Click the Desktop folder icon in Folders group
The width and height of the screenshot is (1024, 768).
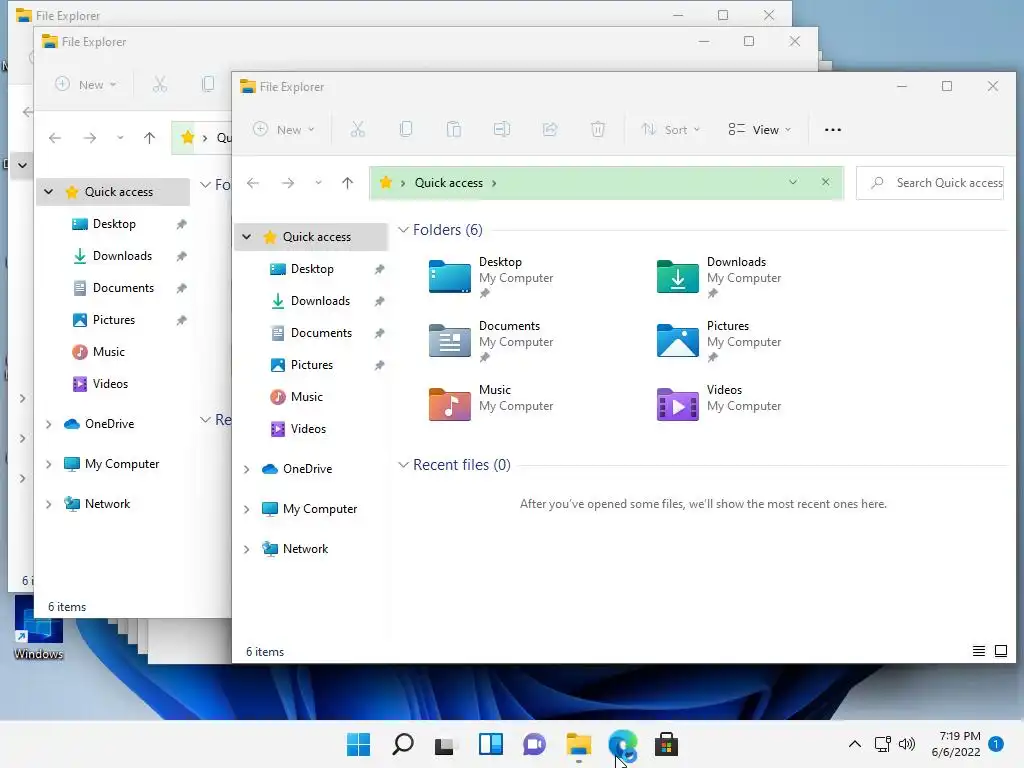click(449, 276)
